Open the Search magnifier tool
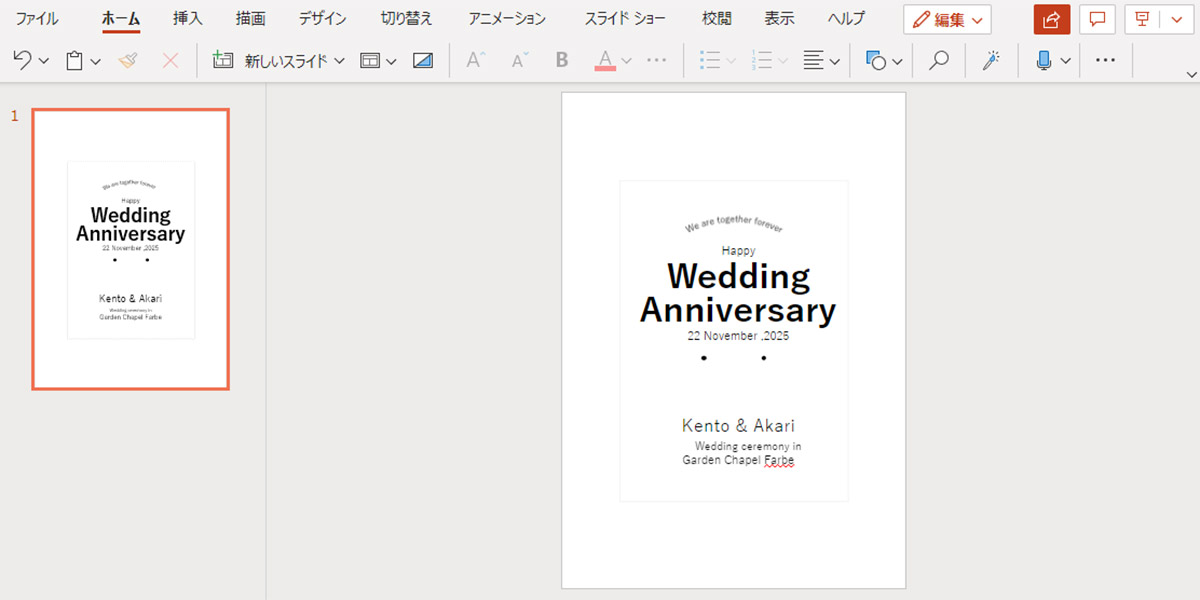The image size is (1200, 600). click(938, 61)
